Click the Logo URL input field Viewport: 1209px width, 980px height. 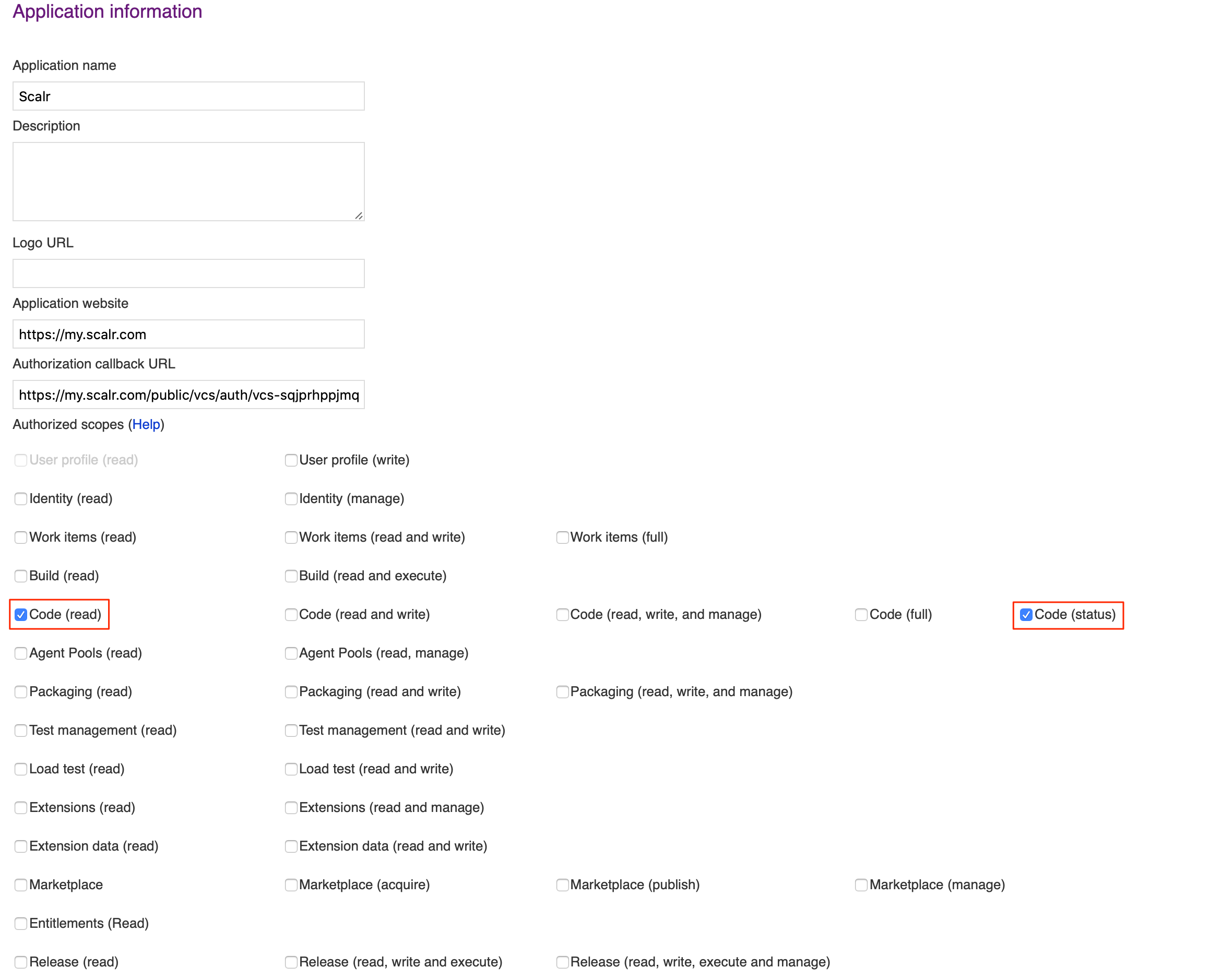(x=188, y=273)
